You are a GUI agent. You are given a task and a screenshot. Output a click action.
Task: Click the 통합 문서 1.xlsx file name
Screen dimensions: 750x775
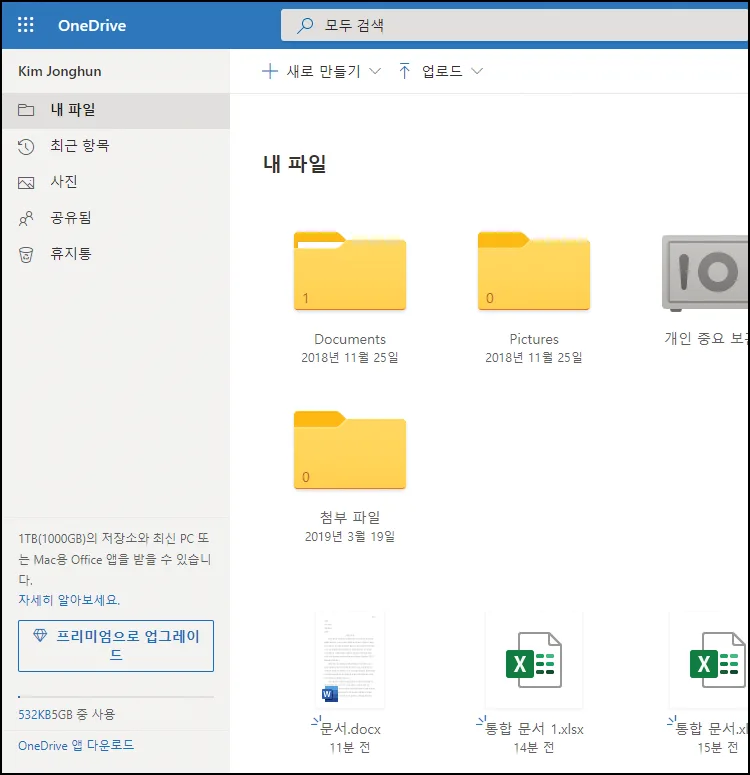coord(534,729)
